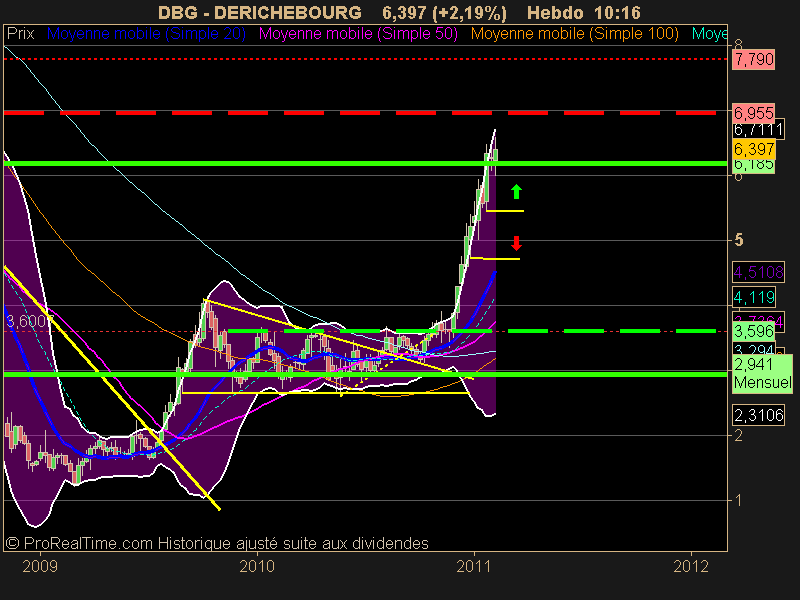Click the '3,6000' level label on chart
Viewport: 800px width, 600px height.
click(30, 321)
